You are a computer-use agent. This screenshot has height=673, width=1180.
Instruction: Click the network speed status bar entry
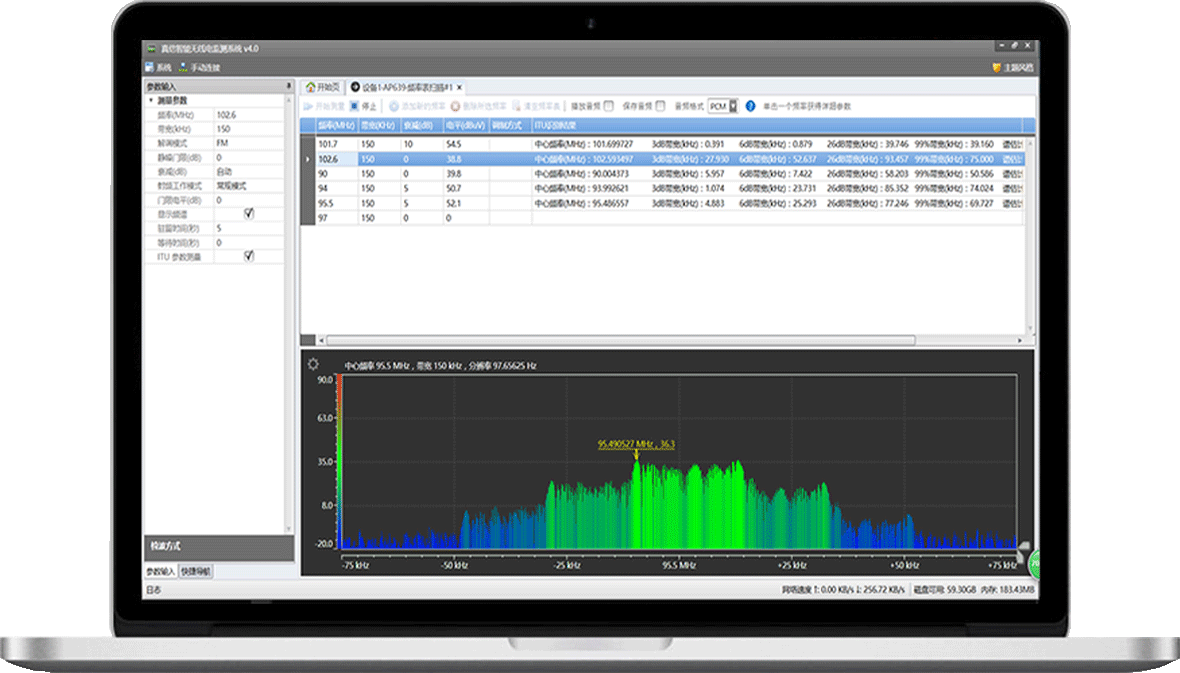pyautogui.click(x=843, y=589)
